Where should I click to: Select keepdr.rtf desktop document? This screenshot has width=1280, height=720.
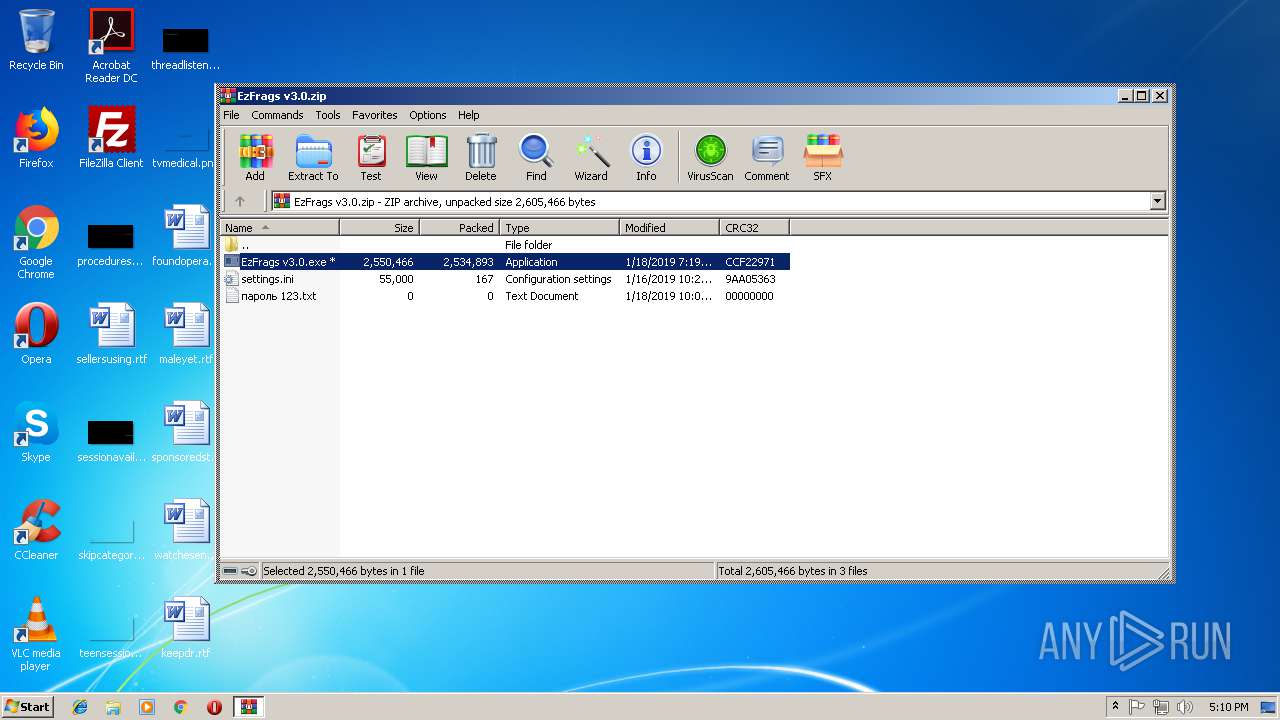[186, 628]
